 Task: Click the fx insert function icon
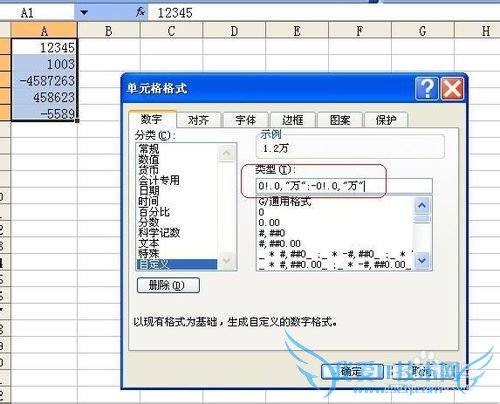140,13
